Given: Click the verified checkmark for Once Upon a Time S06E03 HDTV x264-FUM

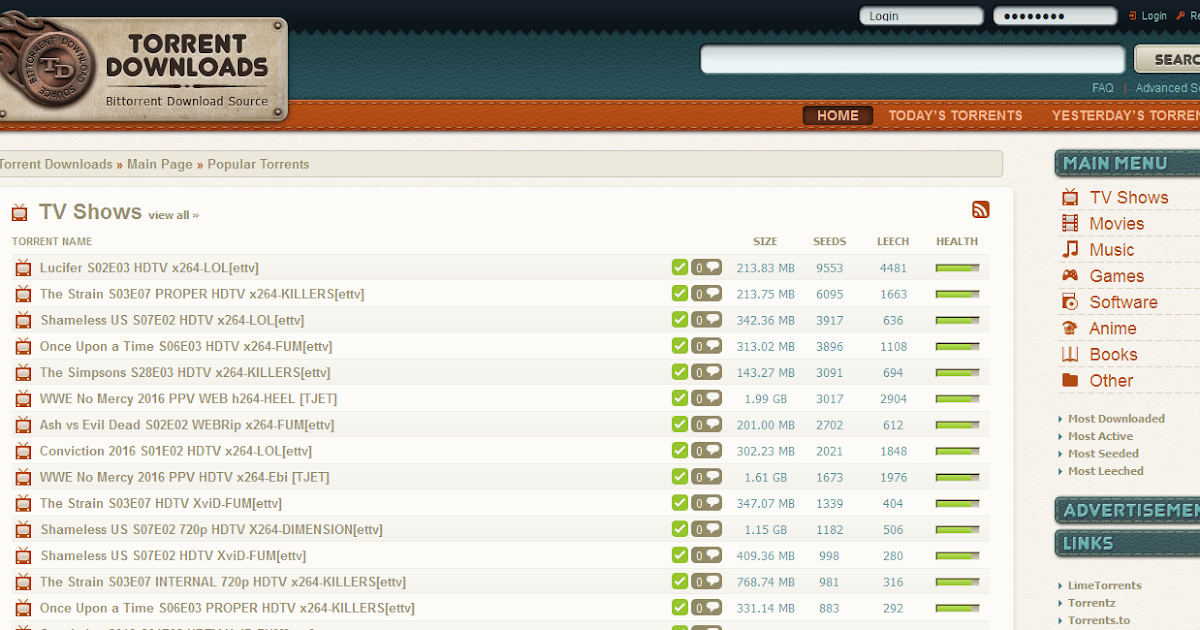Looking at the screenshot, I should (680, 345).
